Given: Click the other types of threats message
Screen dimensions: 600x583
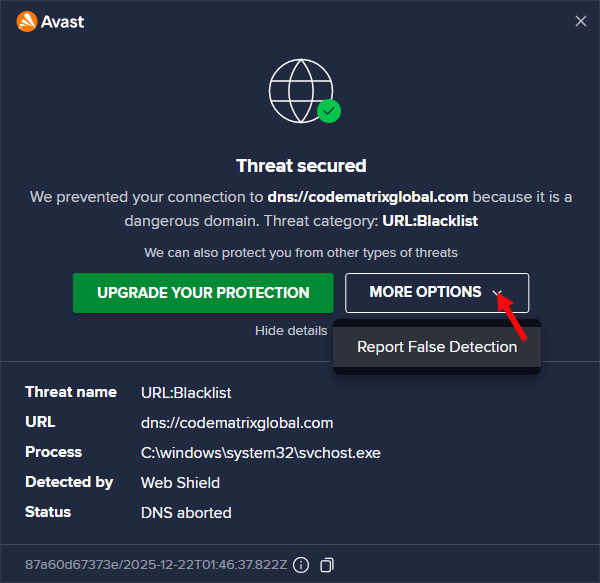Looking at the screenshot, I should coord(301,253).
